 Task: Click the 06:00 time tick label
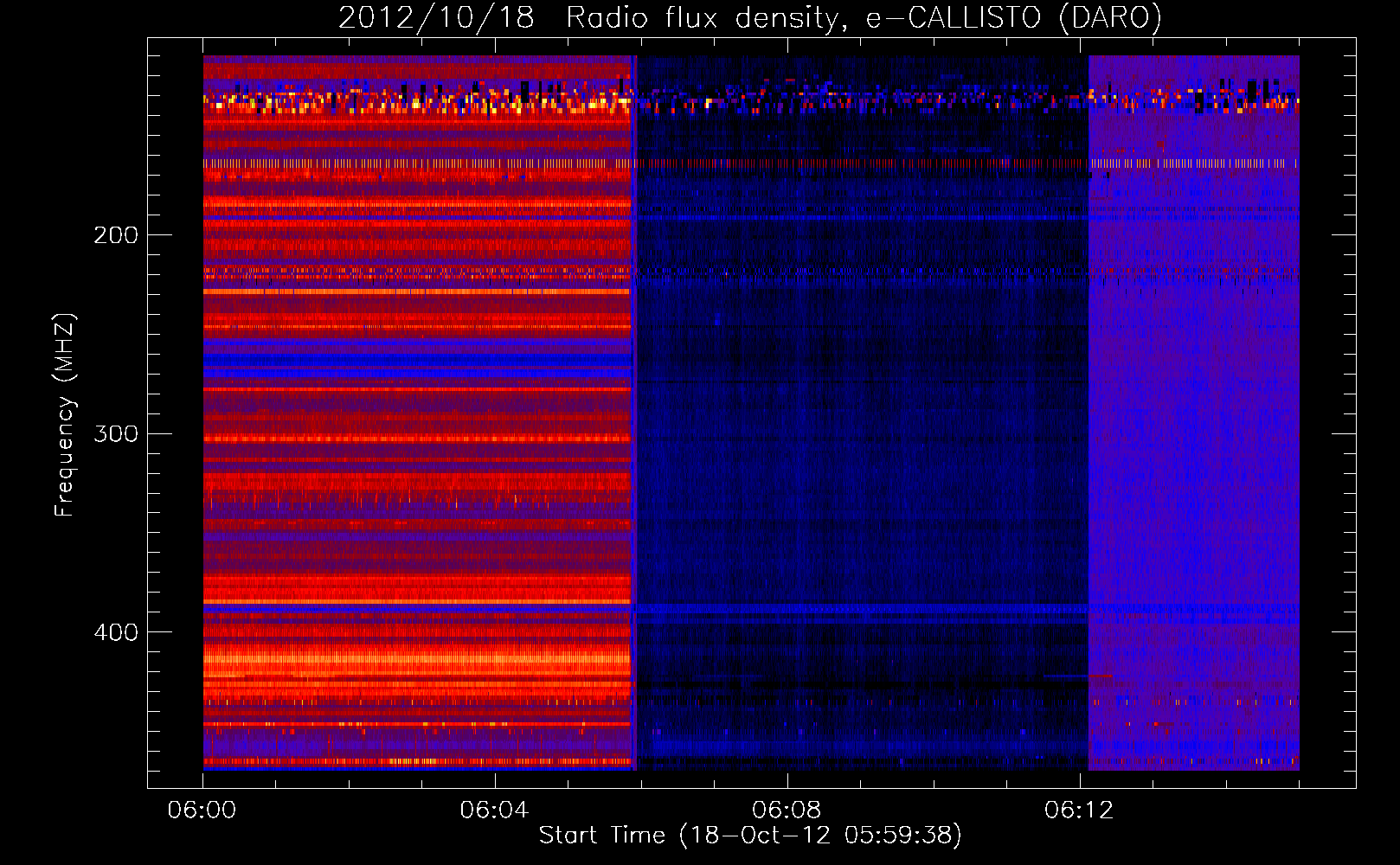(x=202, y=811)
